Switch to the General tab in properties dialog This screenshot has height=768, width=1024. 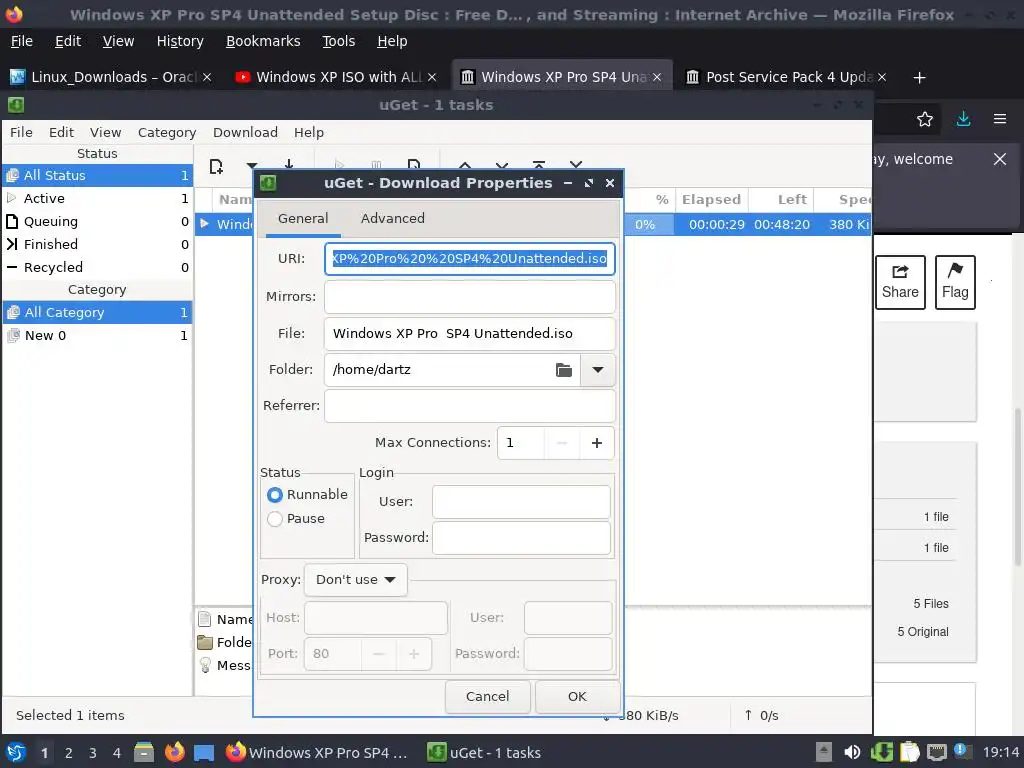(303, 218)
